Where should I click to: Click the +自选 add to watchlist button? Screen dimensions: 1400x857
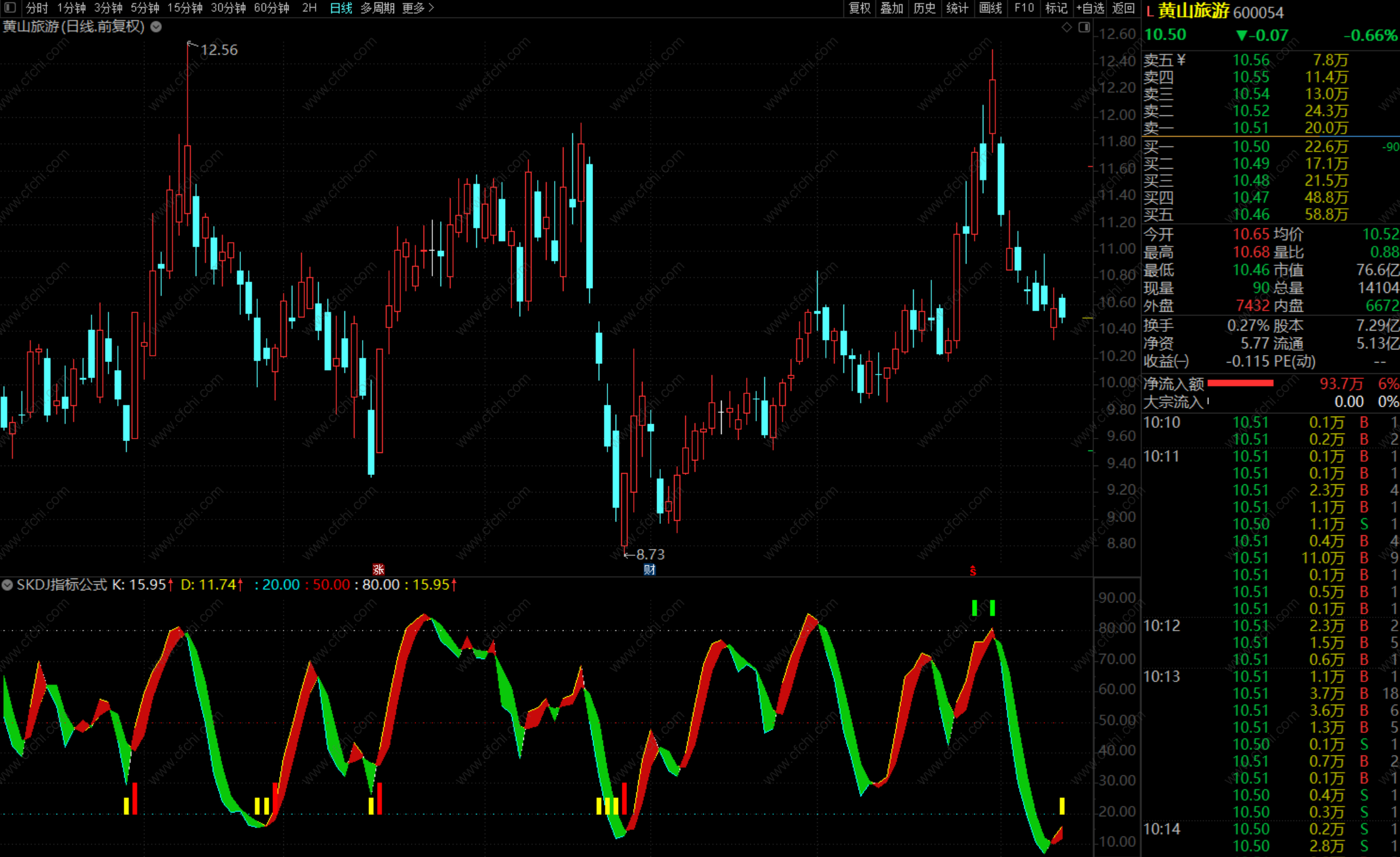pyautogui.click(x=1090, y=8)
